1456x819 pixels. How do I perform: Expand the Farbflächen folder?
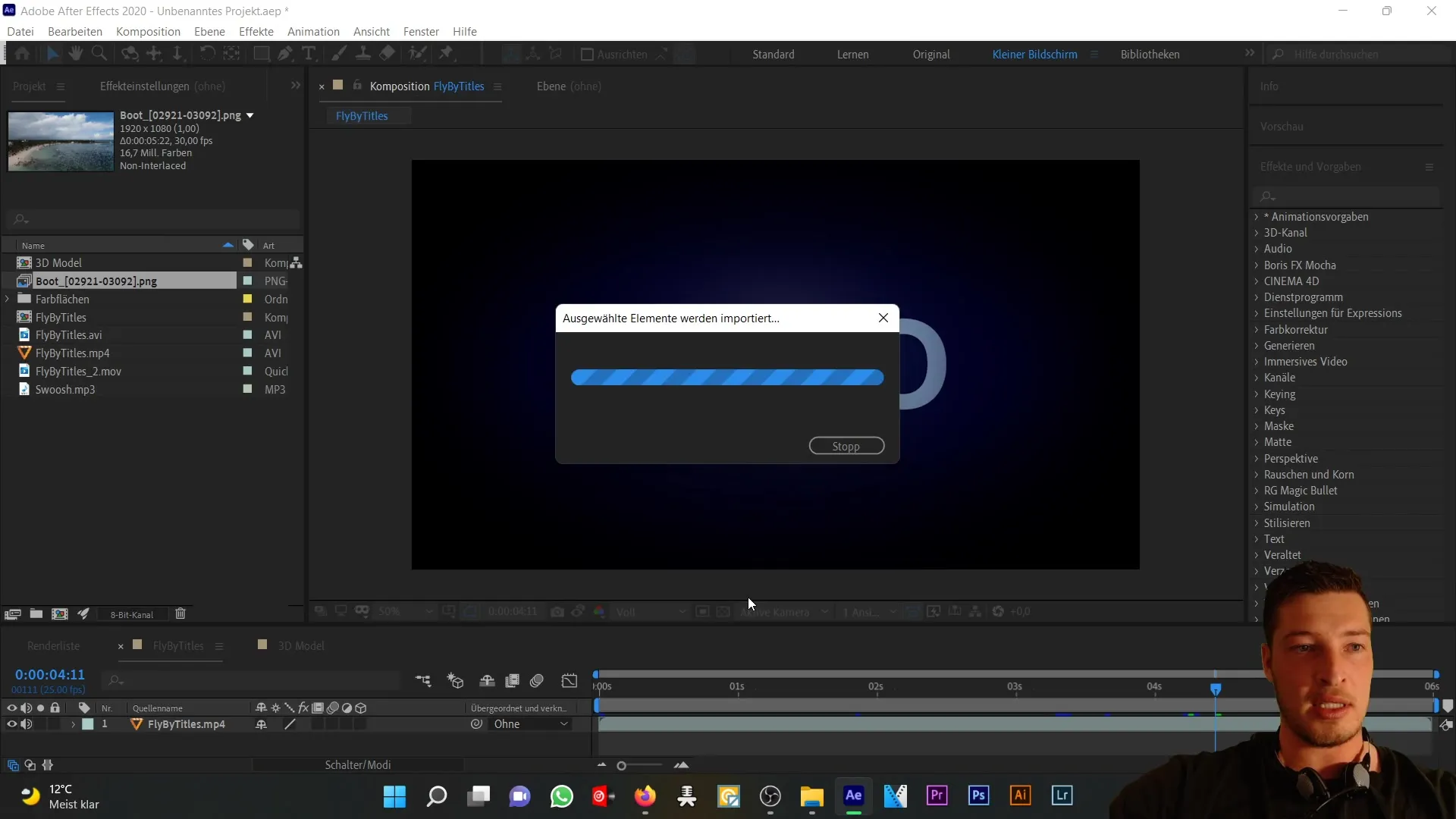pyautogui.click(x=8, y=300)
